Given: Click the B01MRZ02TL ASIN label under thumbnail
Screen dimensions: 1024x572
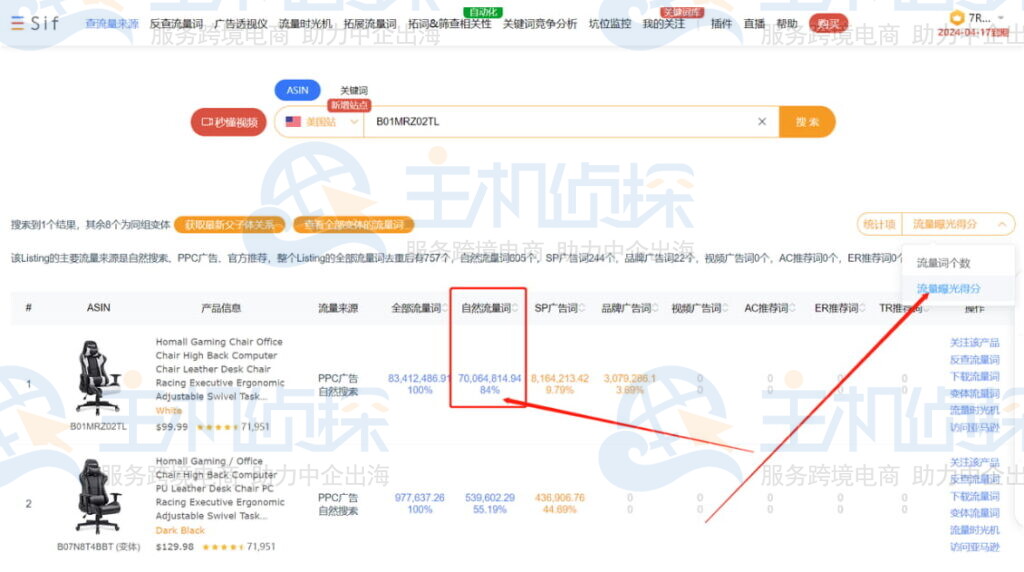Looking at the screenshot, I should click(x=99, y=426).
